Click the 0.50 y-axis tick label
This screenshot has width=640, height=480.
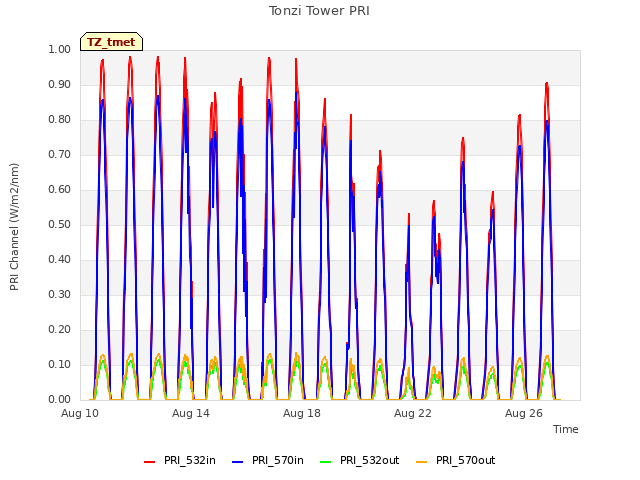pyautogui.click(x=60, y=224)
